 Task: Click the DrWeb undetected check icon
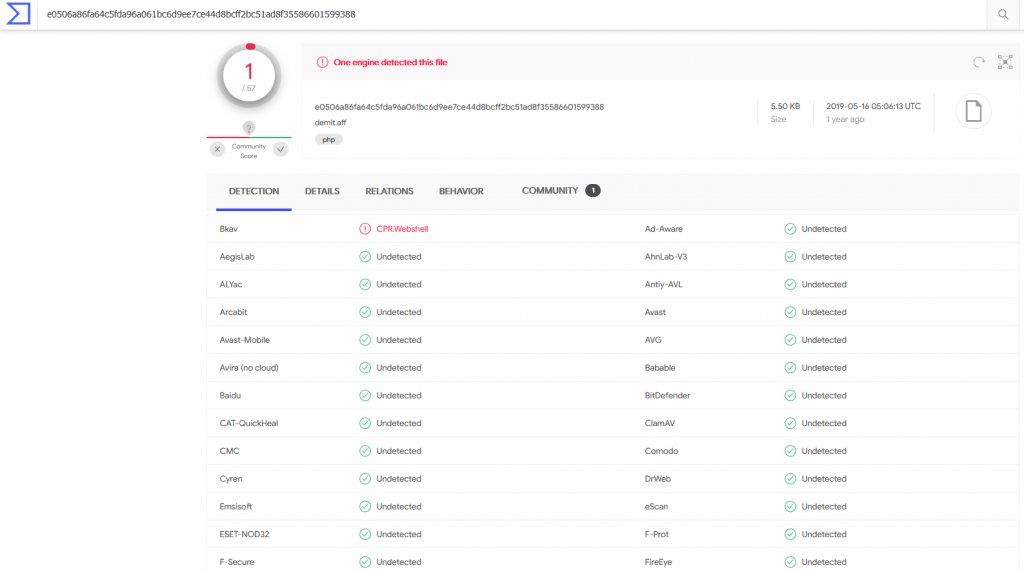click(790, 479)
